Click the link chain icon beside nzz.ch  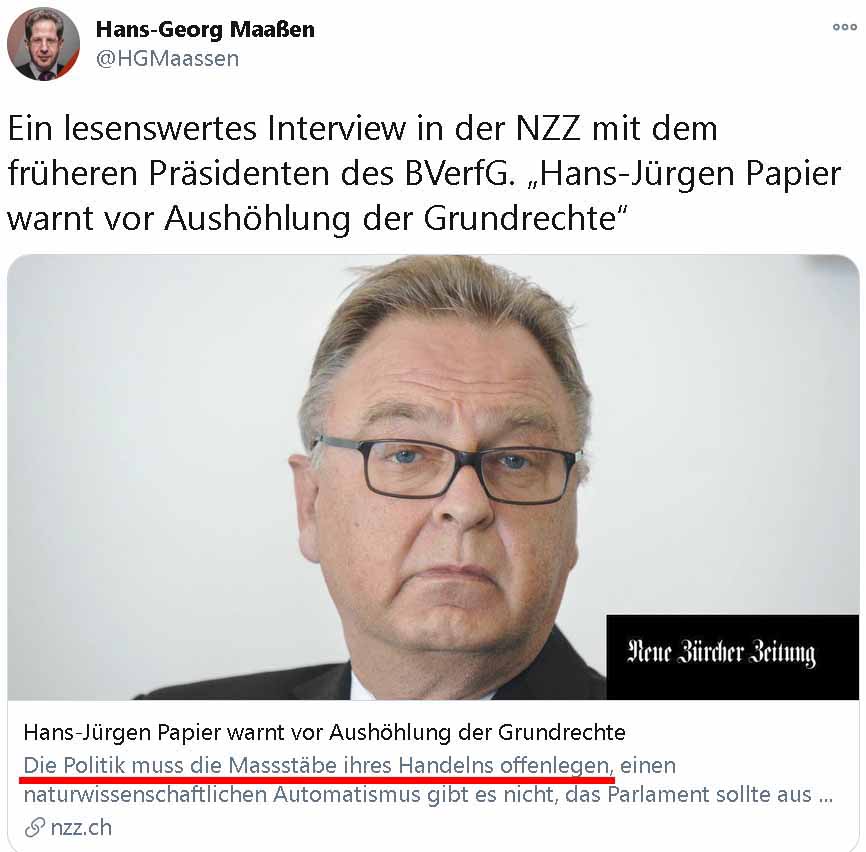[35, 828]
